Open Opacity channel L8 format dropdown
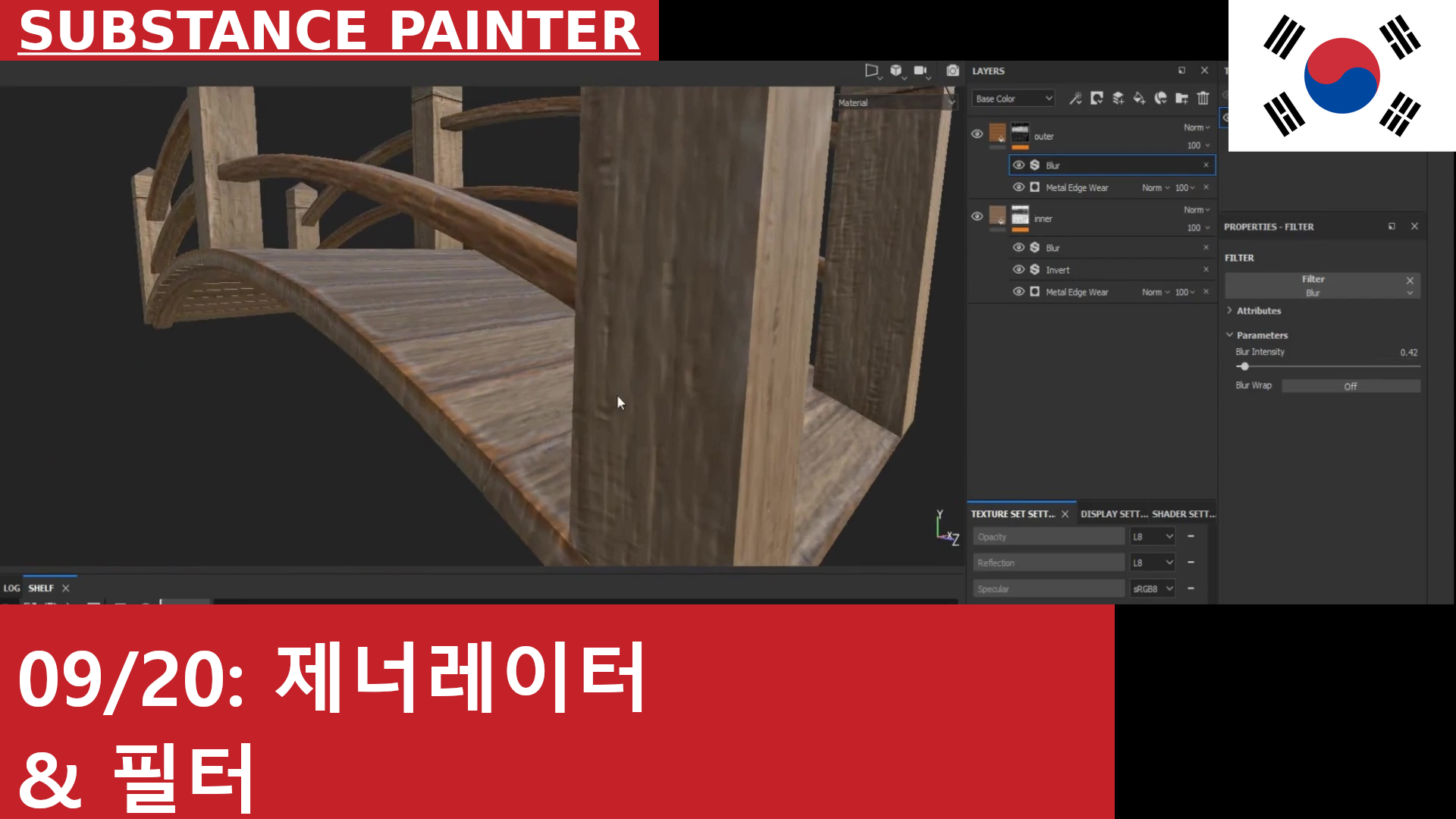 1153,536
